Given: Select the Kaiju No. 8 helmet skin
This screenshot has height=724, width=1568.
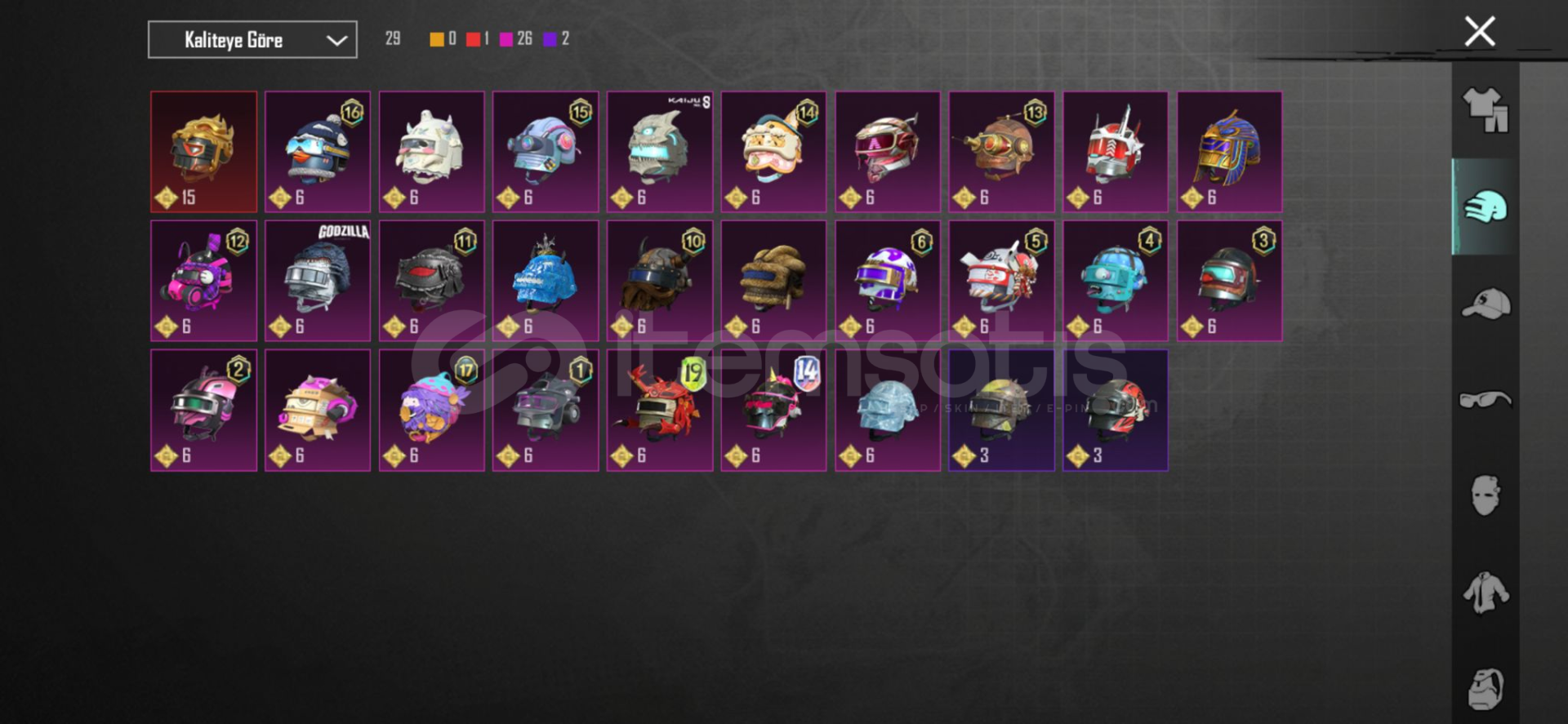Looking at the screenshot, I should click(660, 152).
